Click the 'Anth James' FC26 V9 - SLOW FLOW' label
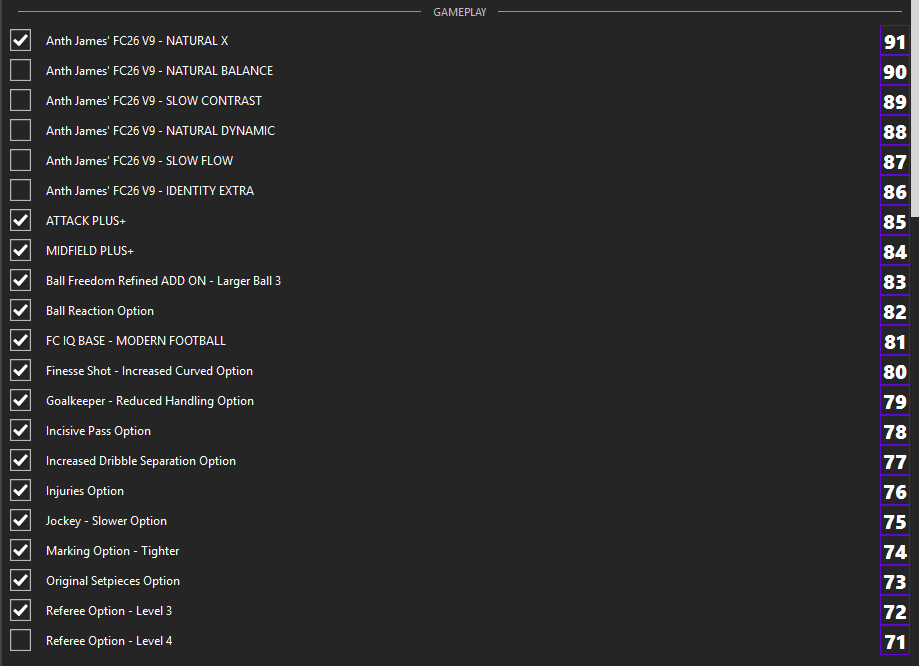The width and height of the screenshot is (919, 666). coord(139,161)
